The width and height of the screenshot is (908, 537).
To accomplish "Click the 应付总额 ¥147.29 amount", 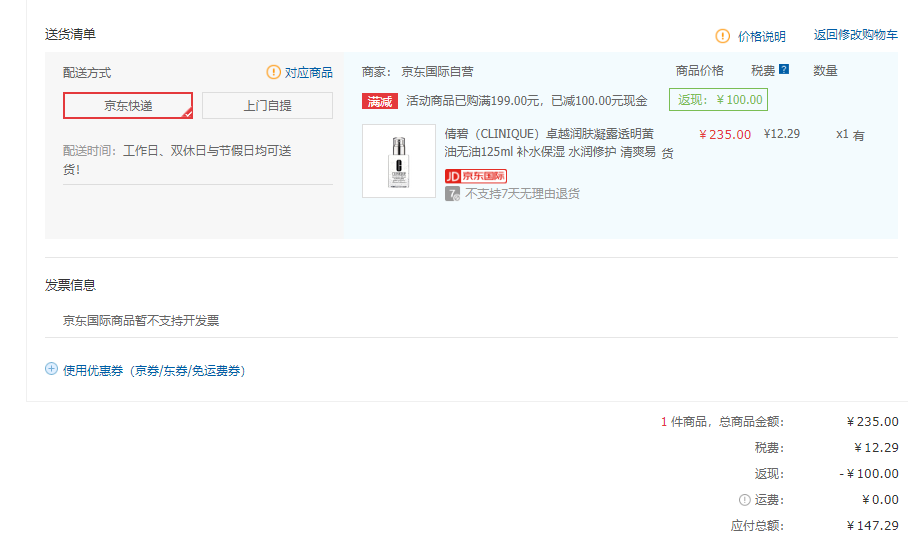I will (873, 525).
